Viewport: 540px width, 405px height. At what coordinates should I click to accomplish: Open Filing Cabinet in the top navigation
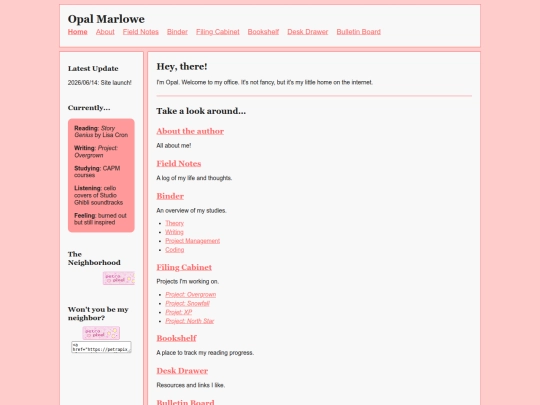coord(218,32)
